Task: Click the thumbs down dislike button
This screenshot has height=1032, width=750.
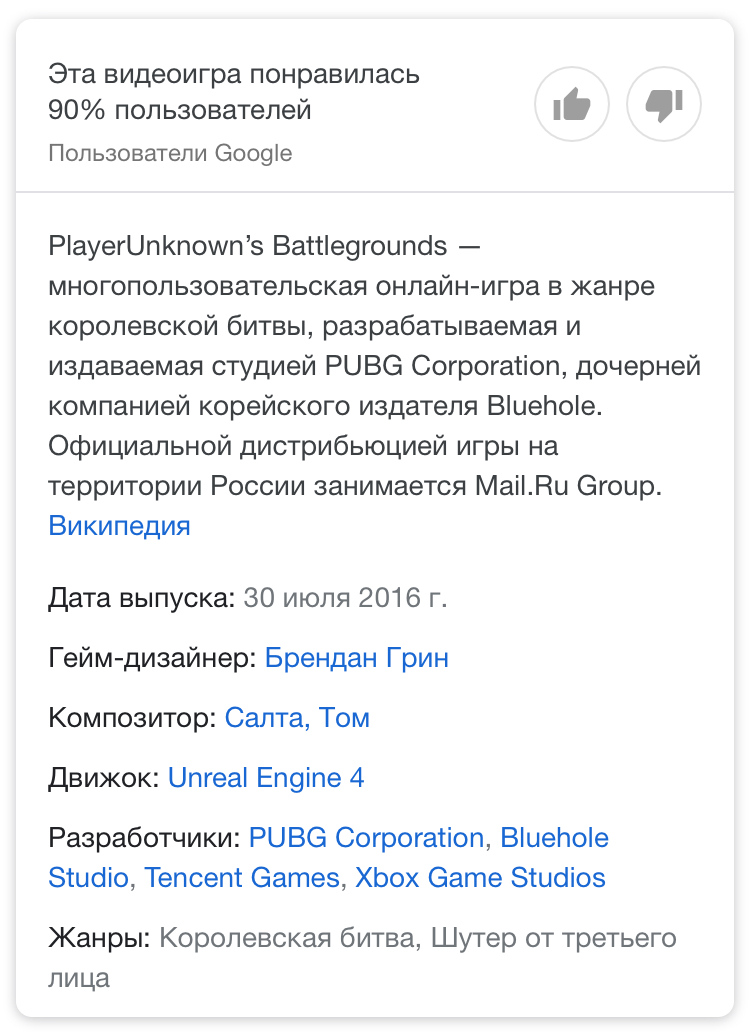Action: [x=664, y=104]
